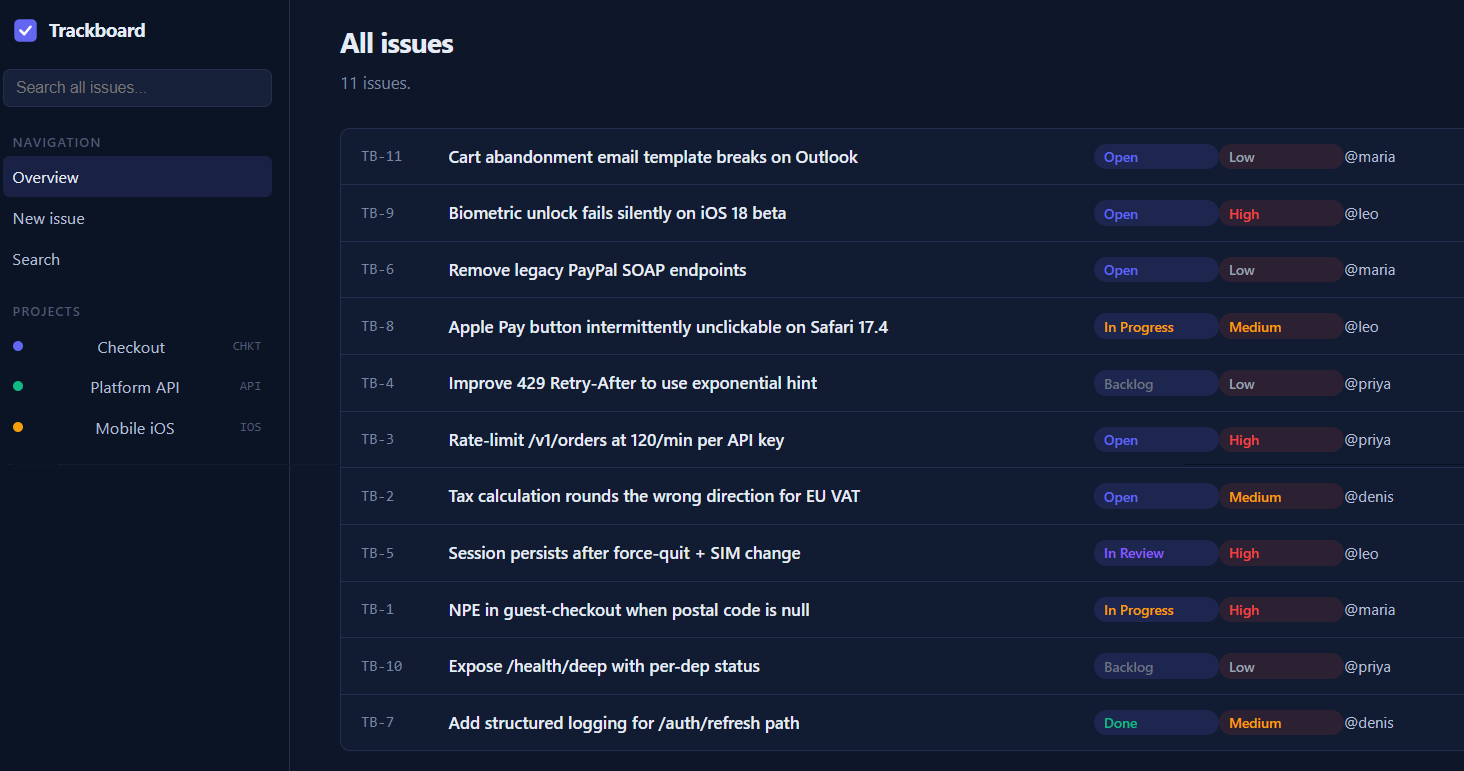Select the Checkout project
Viewport: 1464px width, 771px height.
(131, 347)
